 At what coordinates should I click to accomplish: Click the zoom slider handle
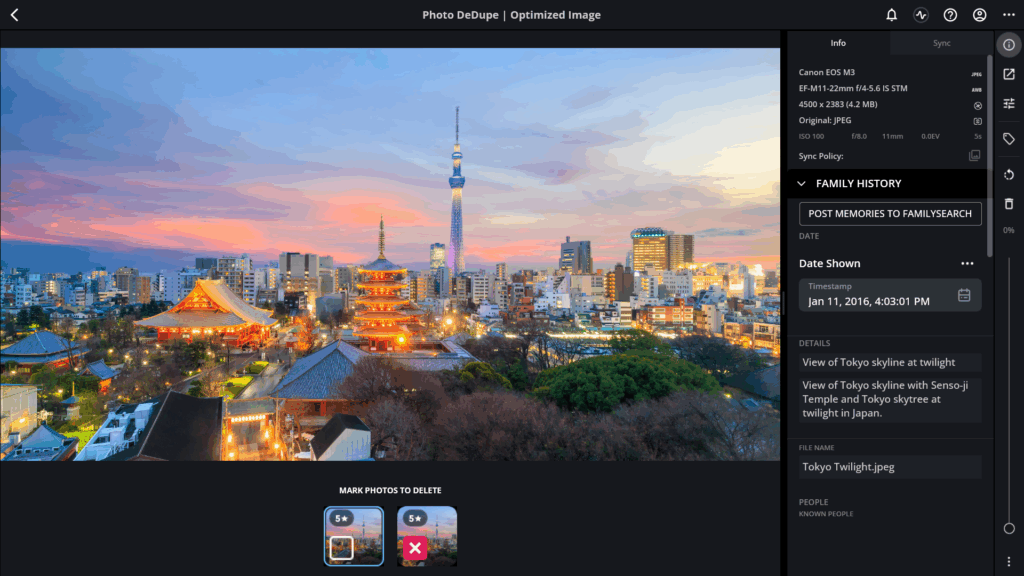point(1009,528)
